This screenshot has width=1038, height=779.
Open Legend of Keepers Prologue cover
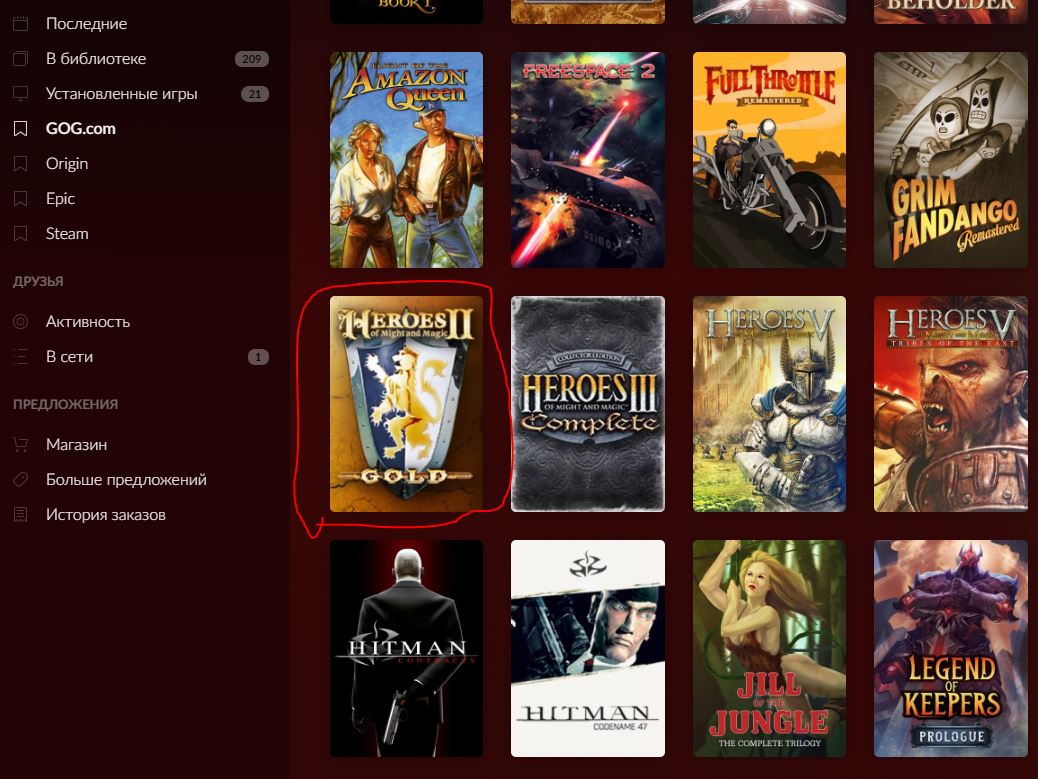coord(951,649)
